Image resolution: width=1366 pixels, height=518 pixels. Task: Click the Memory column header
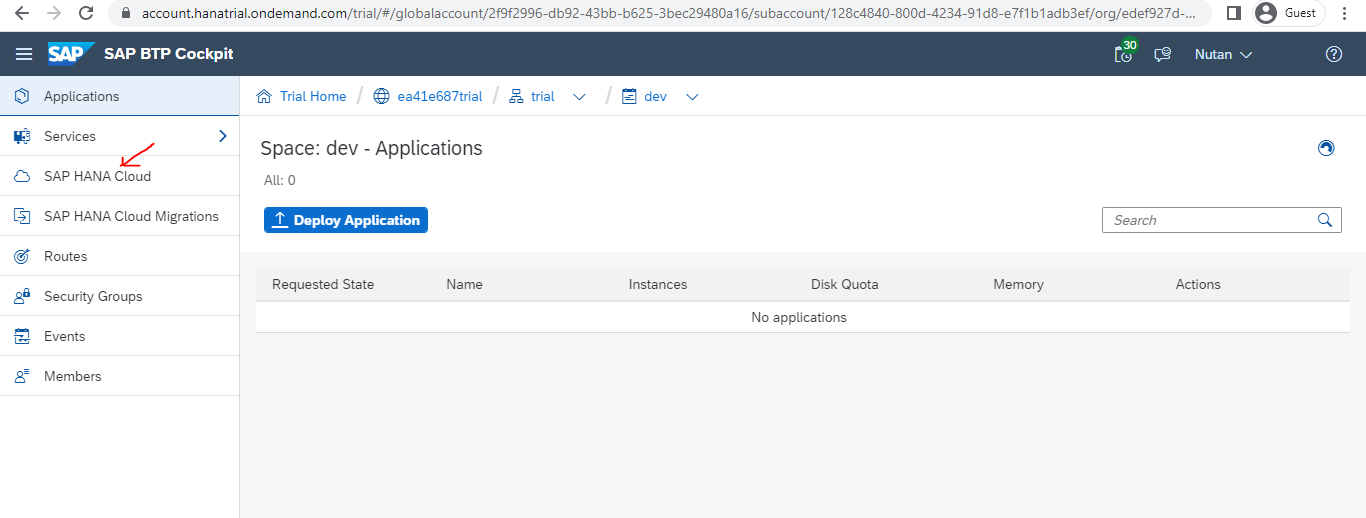(x=1018, y=284)
